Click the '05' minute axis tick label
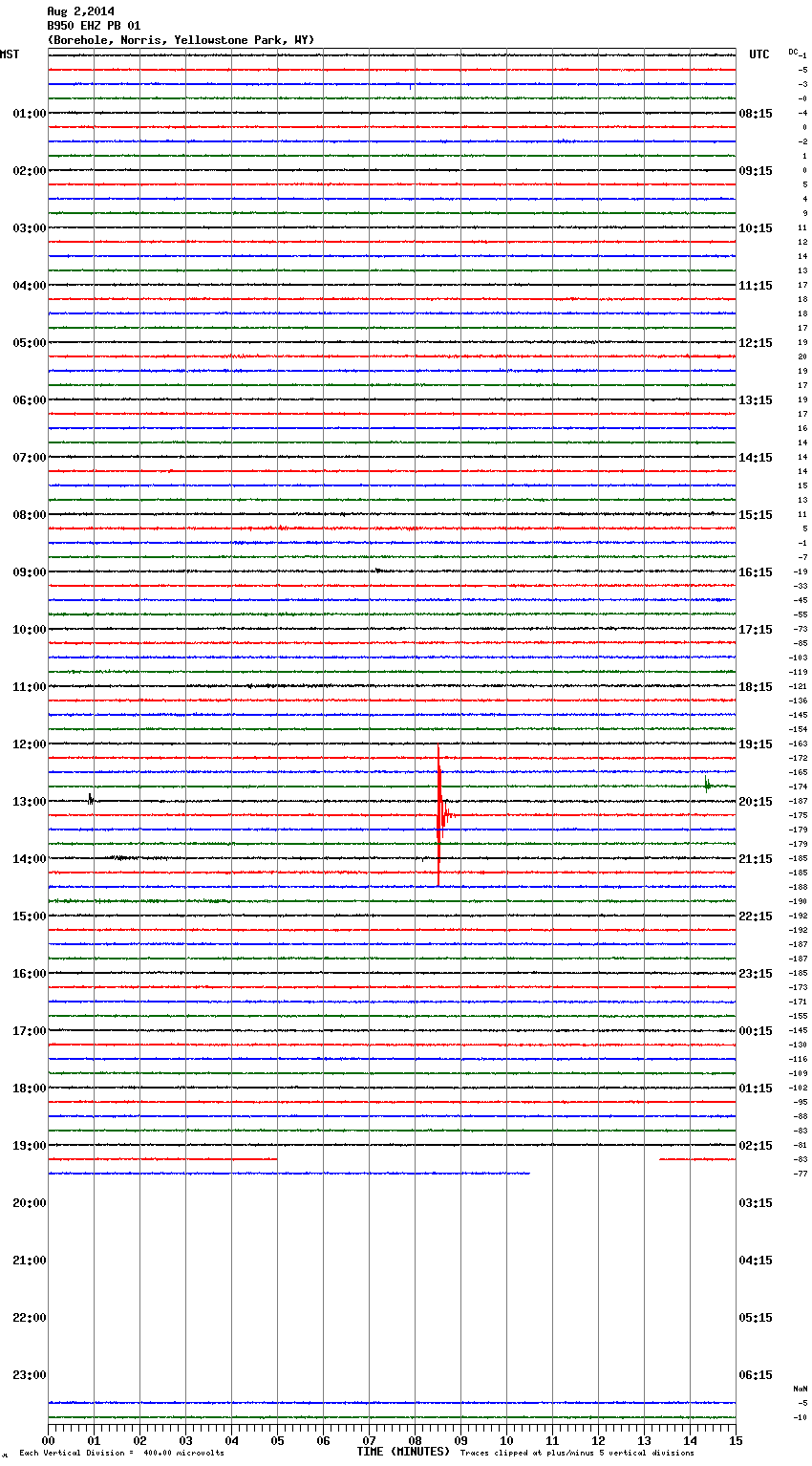812x1466 pixels. [x=277, y=1441]
